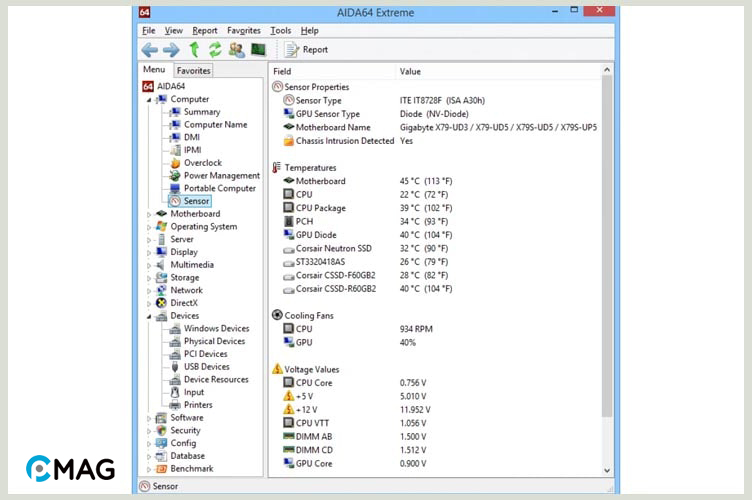Click the Config tree icon
The width and height of the screenshot is (752, 500).
[x=162, y=443]
